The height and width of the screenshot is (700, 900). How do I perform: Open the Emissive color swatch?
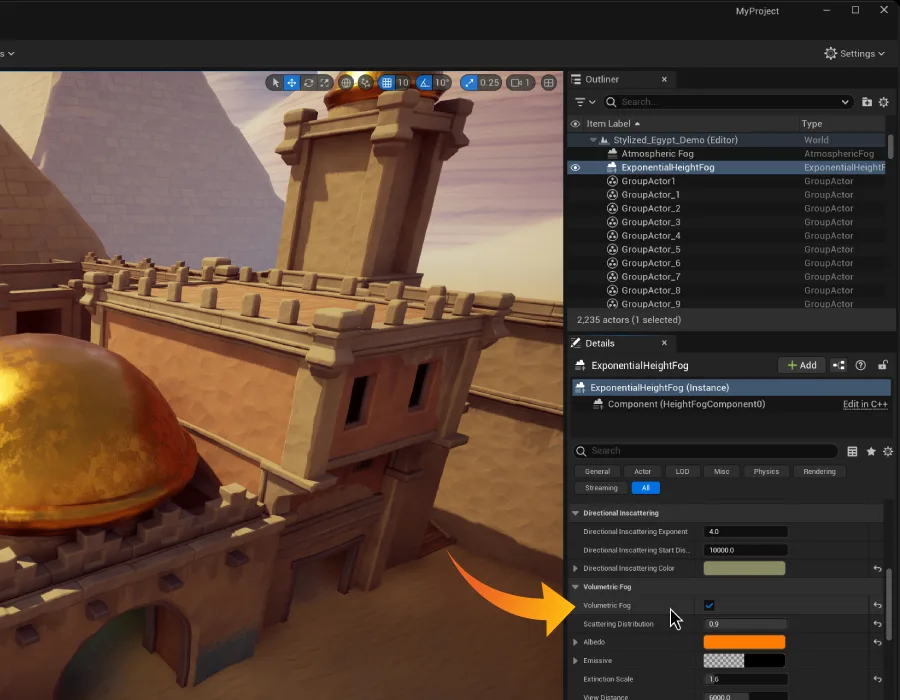(x=744, y=661)
